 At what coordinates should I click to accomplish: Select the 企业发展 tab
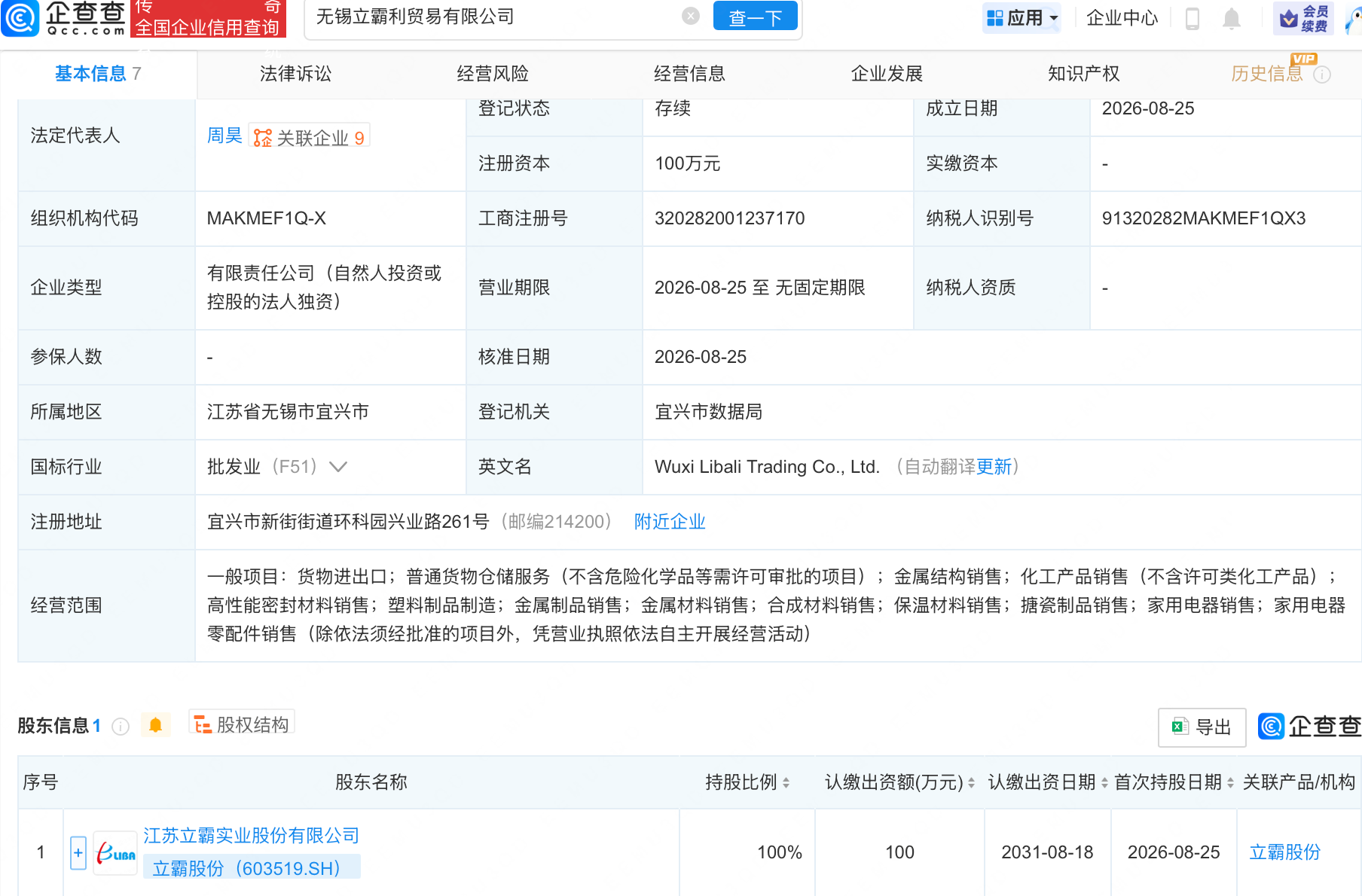click(887, 74)
